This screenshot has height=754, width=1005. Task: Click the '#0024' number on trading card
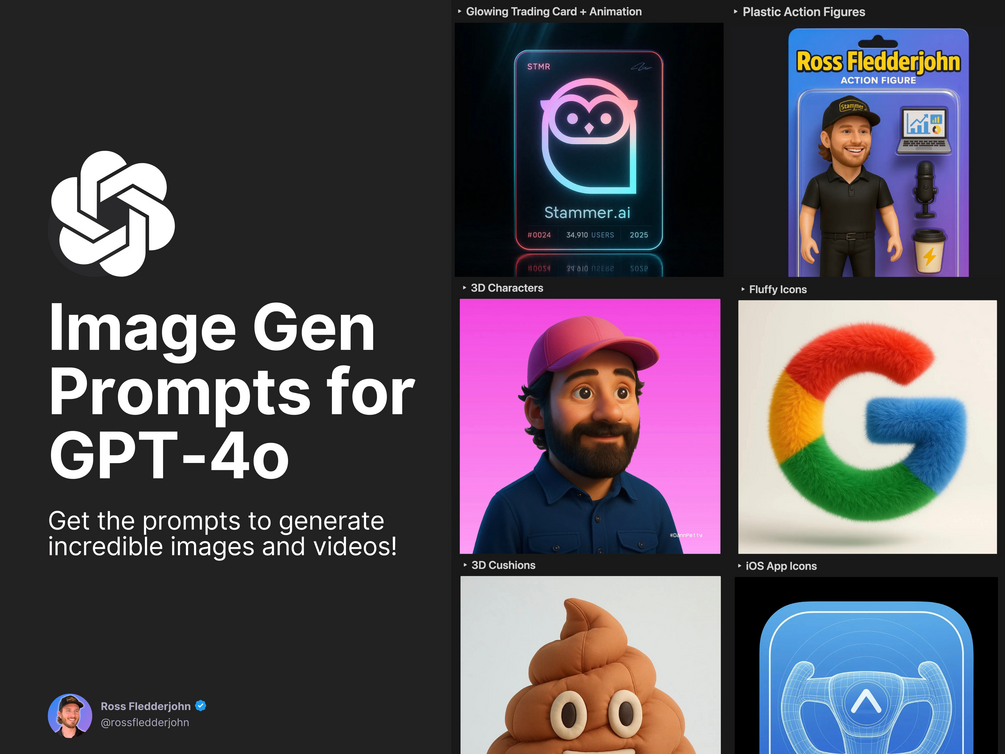539,235
